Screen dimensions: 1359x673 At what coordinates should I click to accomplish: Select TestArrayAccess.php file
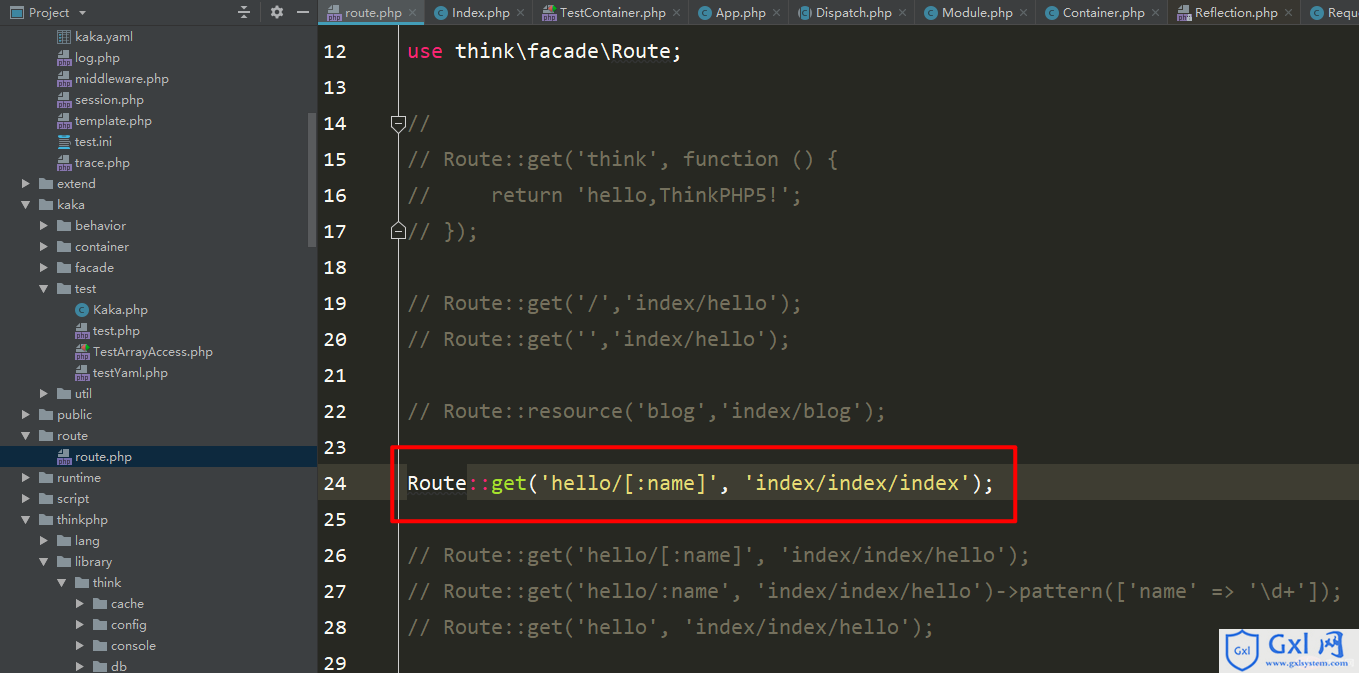tap(153, 352)
